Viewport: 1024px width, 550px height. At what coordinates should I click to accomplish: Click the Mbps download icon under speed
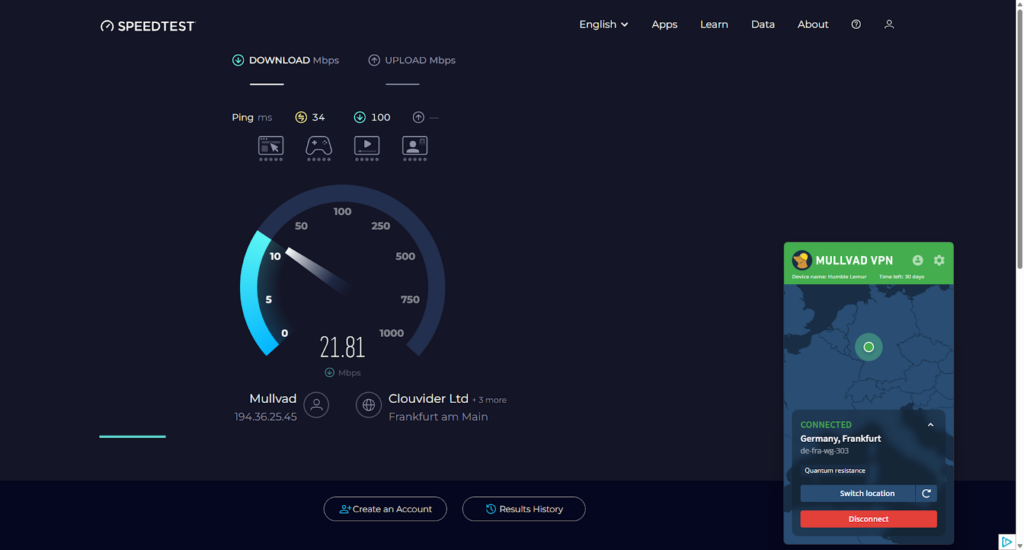(x=330, y=372)
